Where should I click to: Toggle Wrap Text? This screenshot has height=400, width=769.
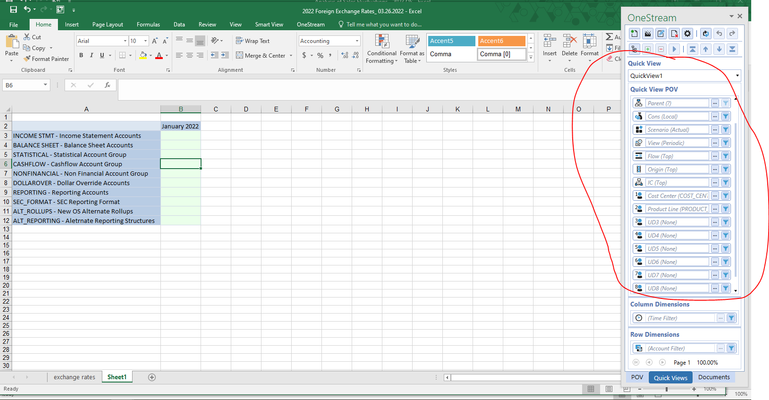[x=253, y=41]
